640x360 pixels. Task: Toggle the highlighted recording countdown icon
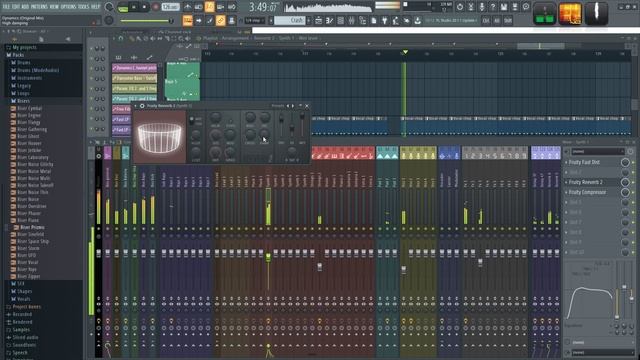209,7
